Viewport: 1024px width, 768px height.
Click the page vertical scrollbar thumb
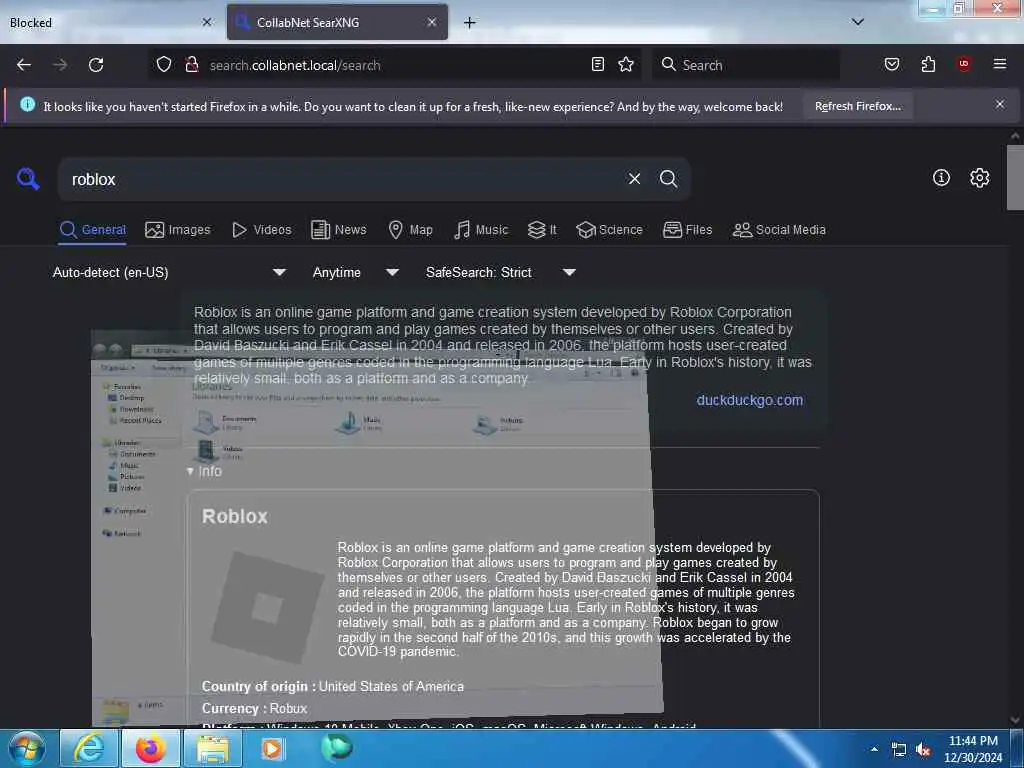click(1015, 178)
